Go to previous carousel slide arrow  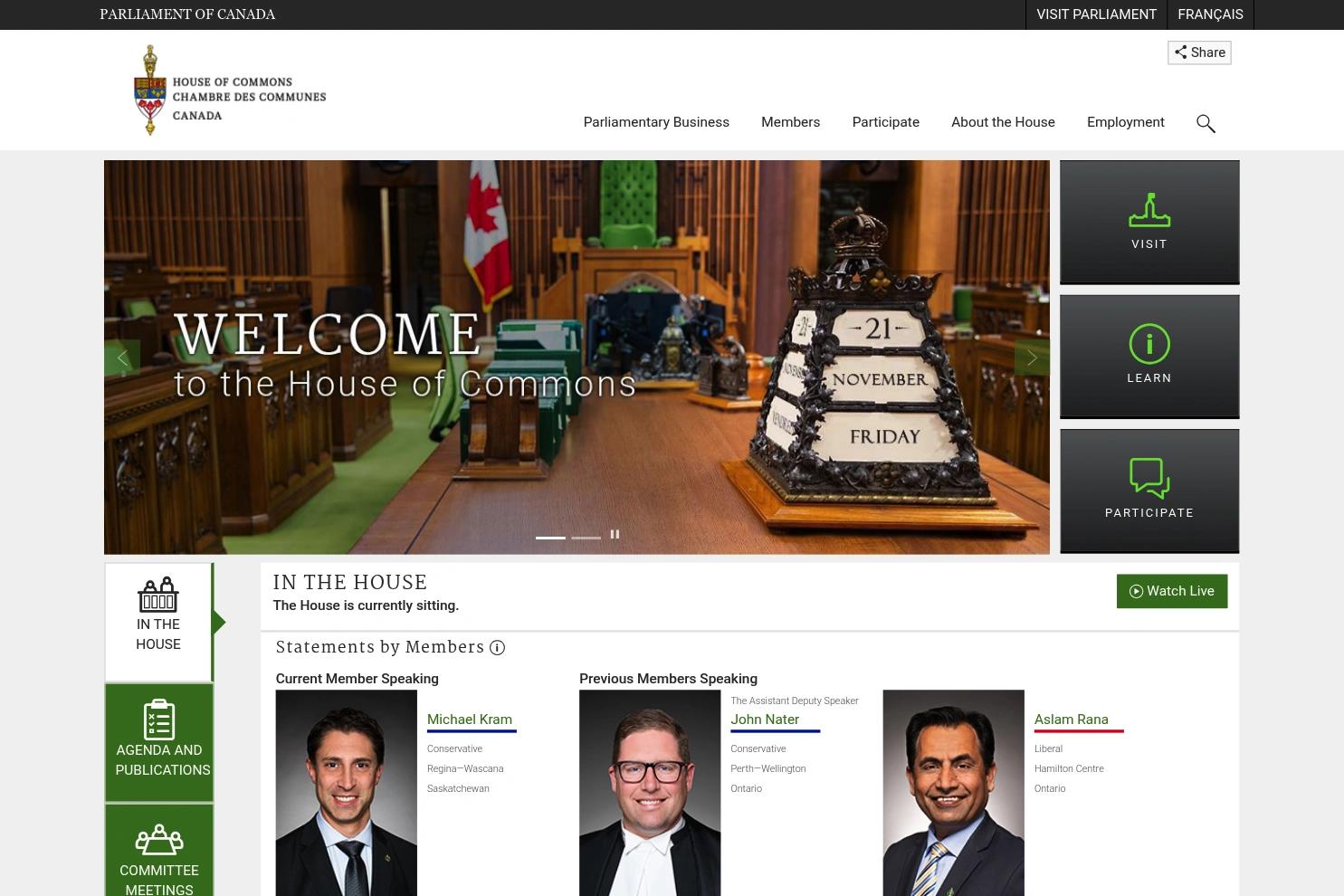pyautogui.click(x=122, y=357)
